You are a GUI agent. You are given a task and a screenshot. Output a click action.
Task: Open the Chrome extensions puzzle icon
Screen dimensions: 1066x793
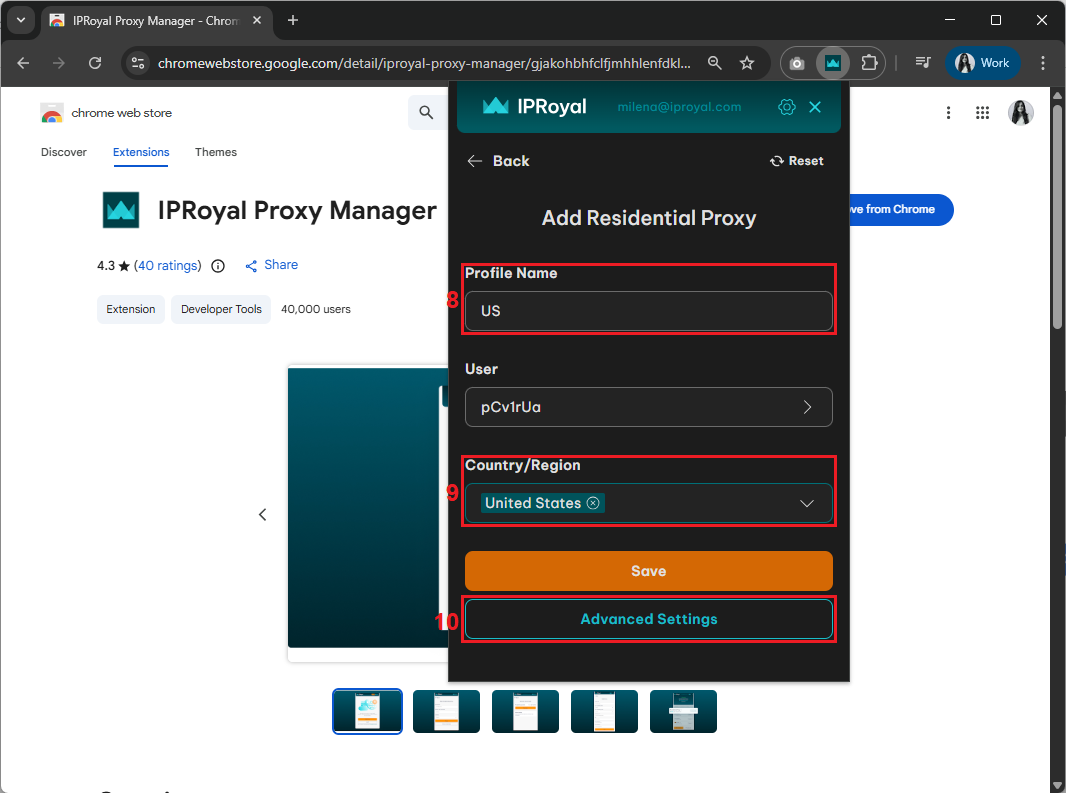pyautogui.click(x=869, y=63)
